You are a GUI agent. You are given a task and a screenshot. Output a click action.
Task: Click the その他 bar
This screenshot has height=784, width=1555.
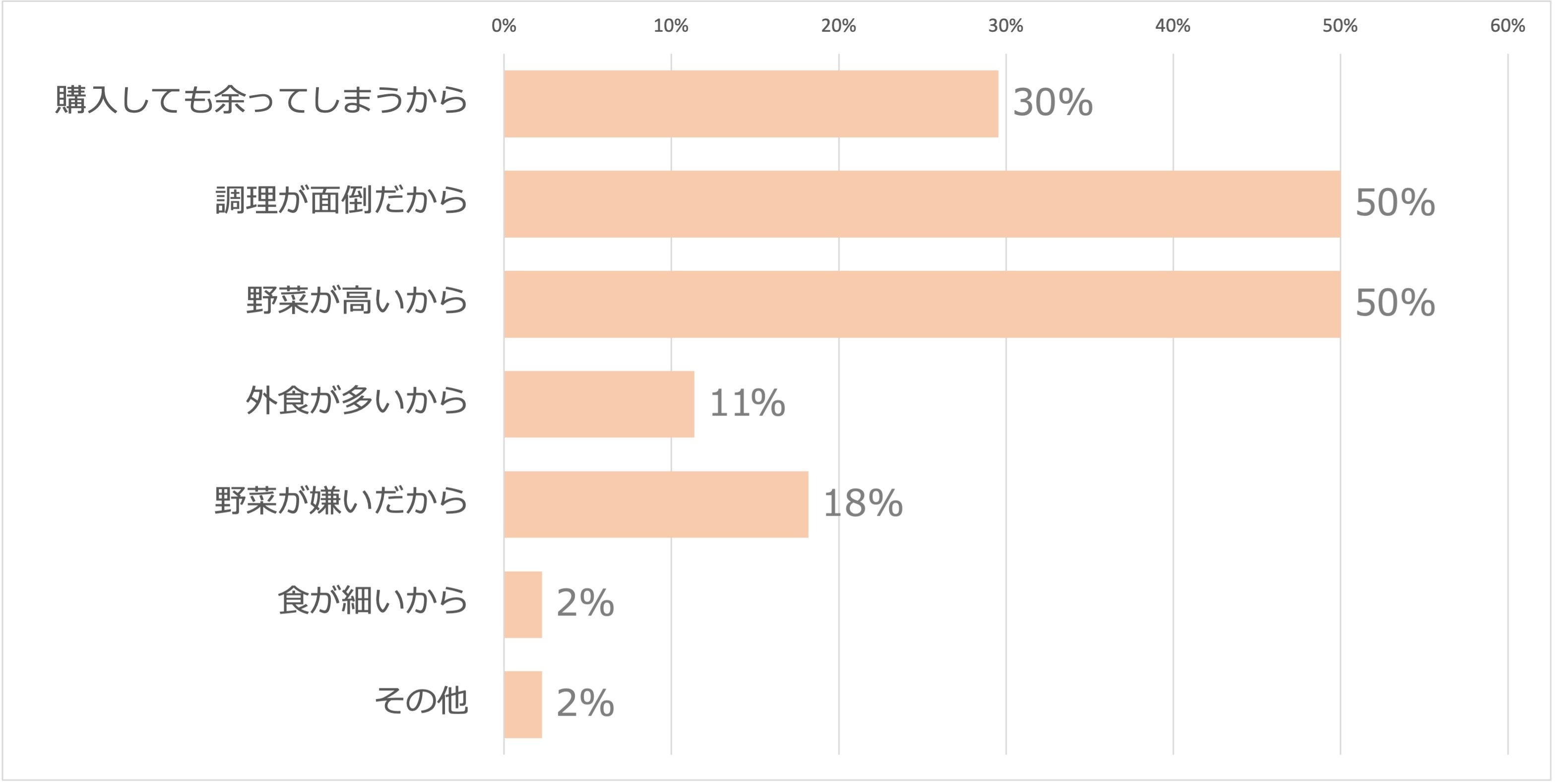tap(523, 704)
